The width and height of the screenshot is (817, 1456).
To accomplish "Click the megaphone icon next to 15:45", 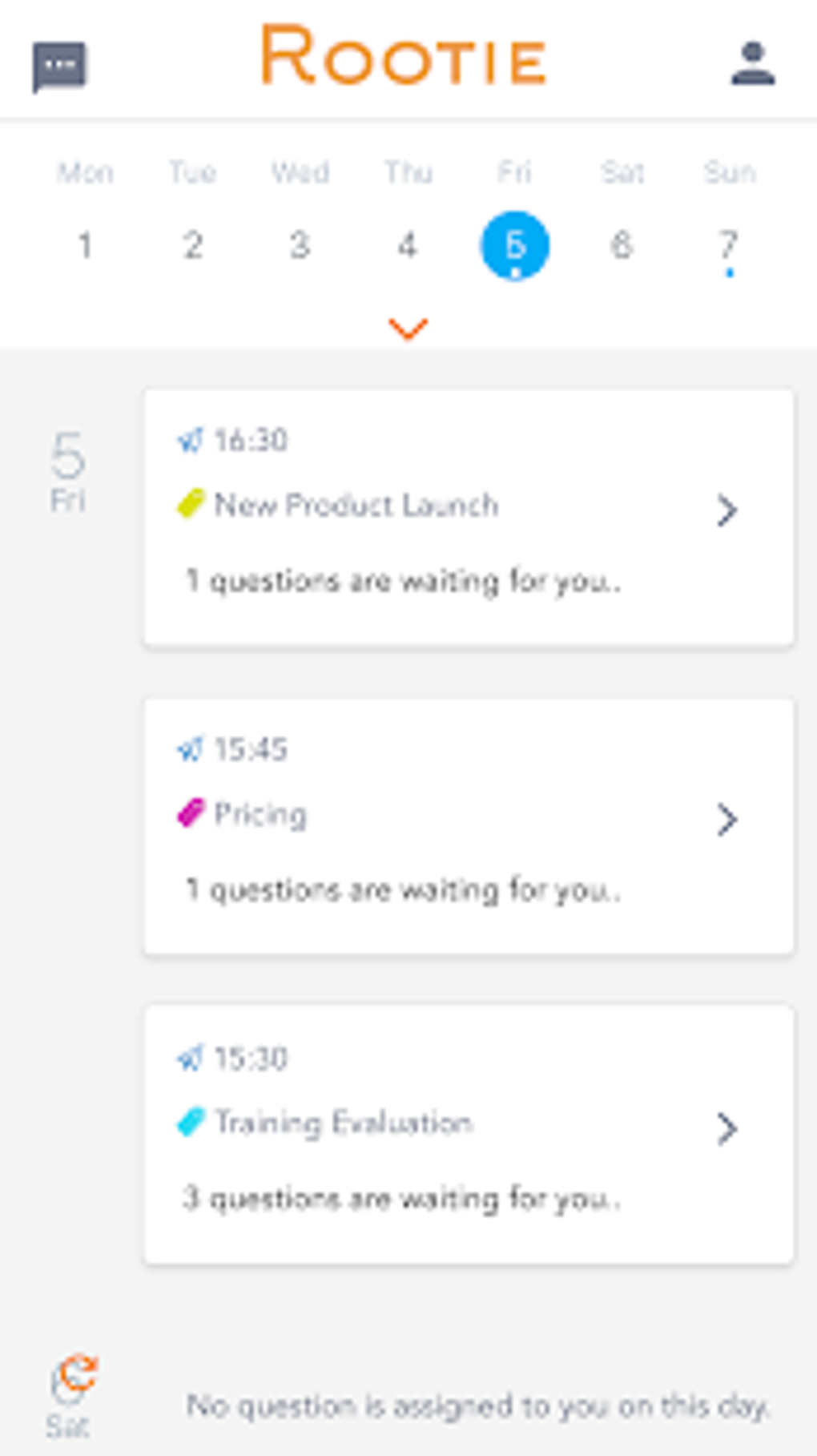I will point(191,749).
